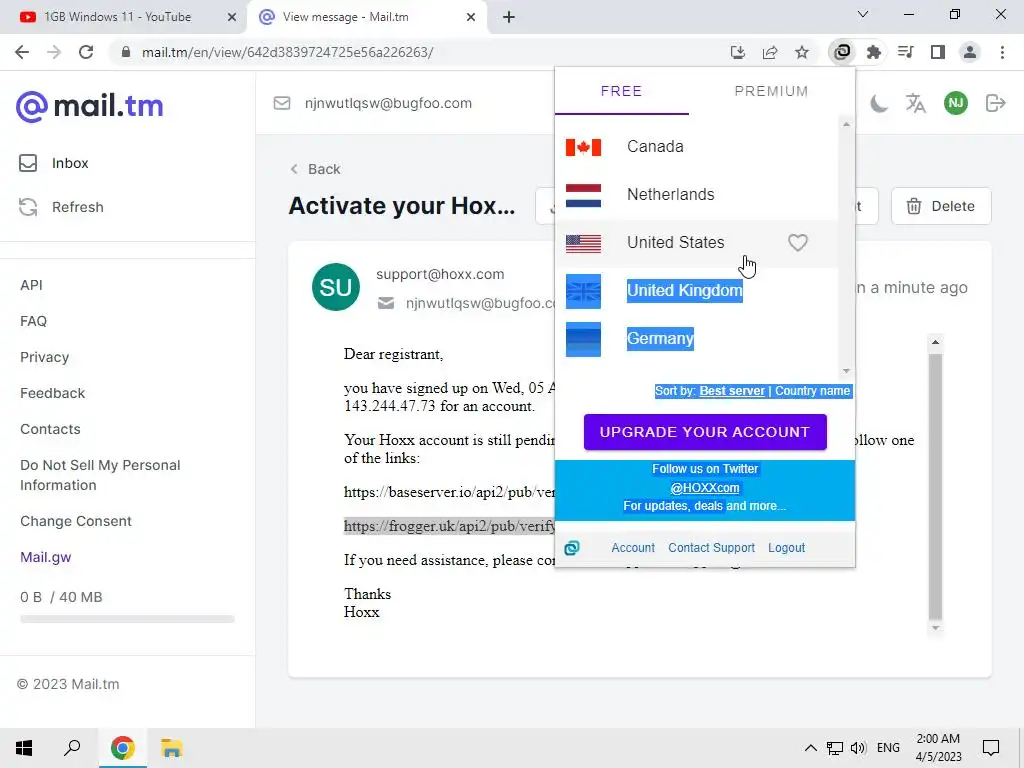
Task: Click the address bar URL
Action: (x=287, y=52)
